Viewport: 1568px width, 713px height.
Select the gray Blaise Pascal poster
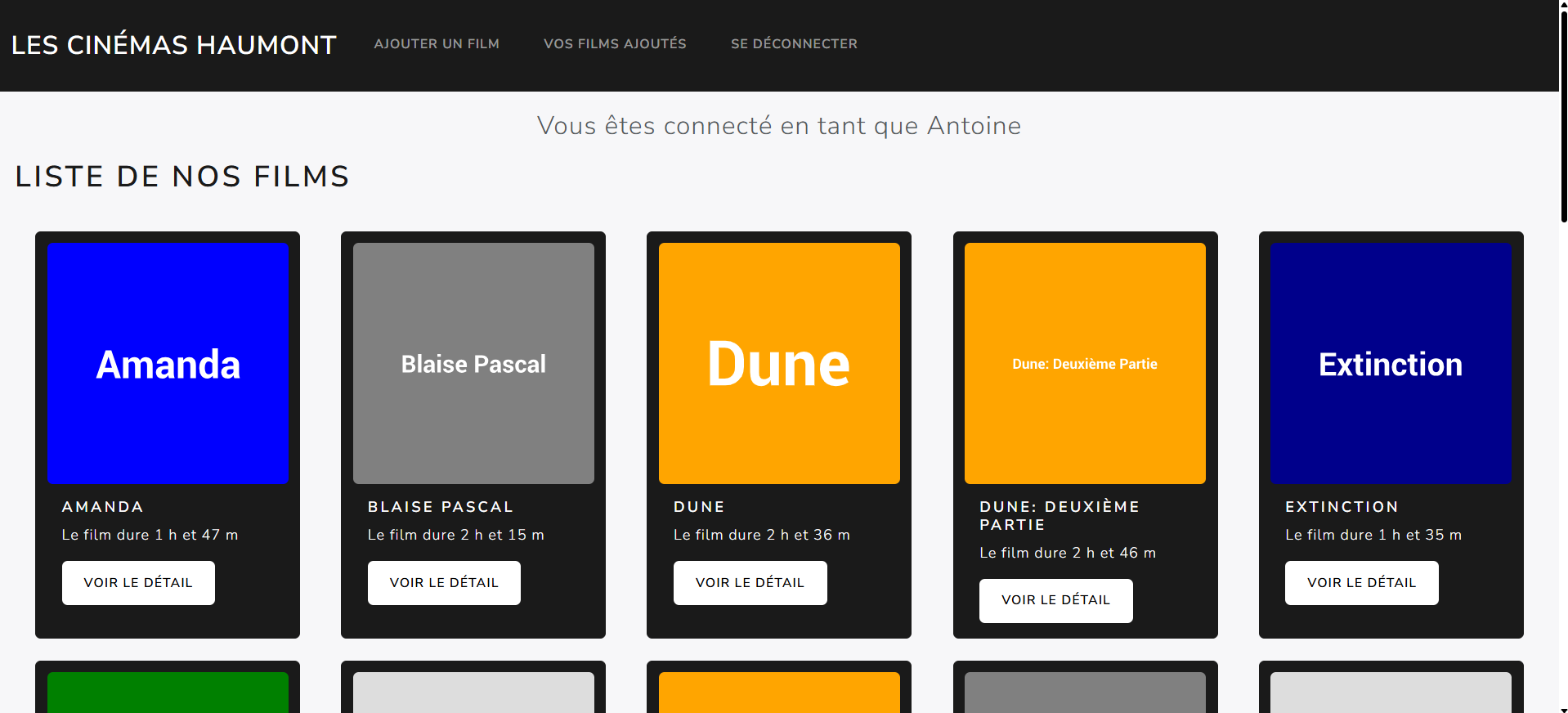click(473, 363)
